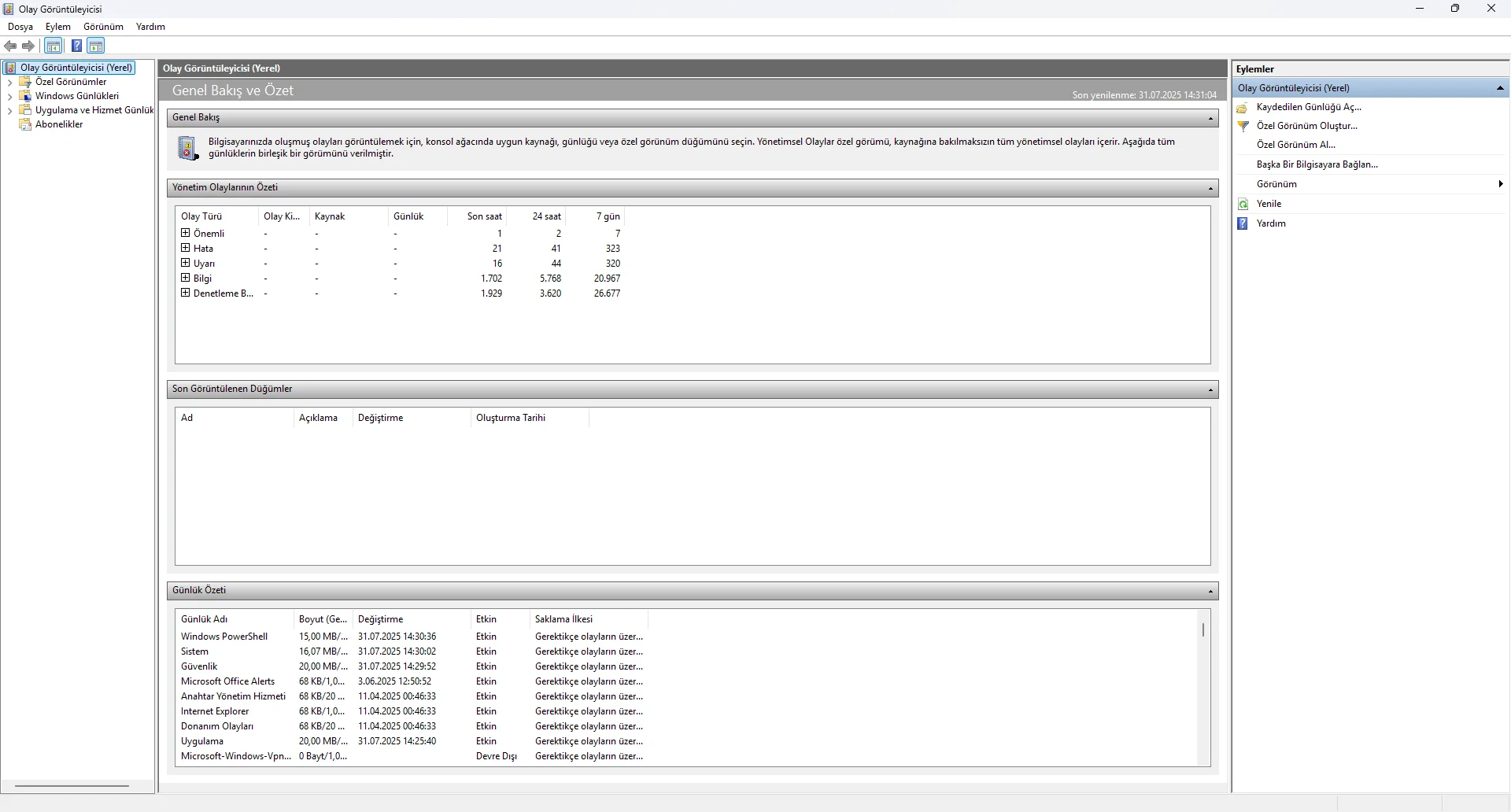Click the console tree horizontal scrollbar
The width and height of the screenshot is (1511, 812).
coord(72,785)
